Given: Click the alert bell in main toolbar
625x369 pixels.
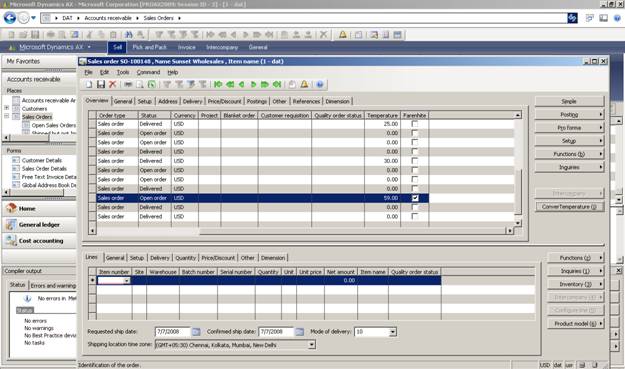Looking at the screenshot, I should pos(342,35).
